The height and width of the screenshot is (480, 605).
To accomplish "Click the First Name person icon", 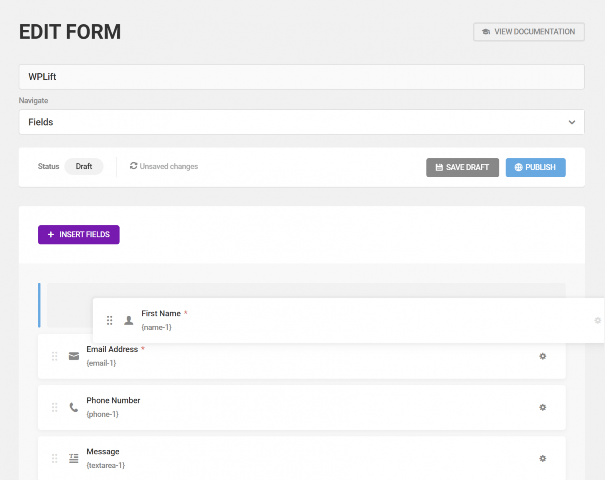I will click(128, 320).
